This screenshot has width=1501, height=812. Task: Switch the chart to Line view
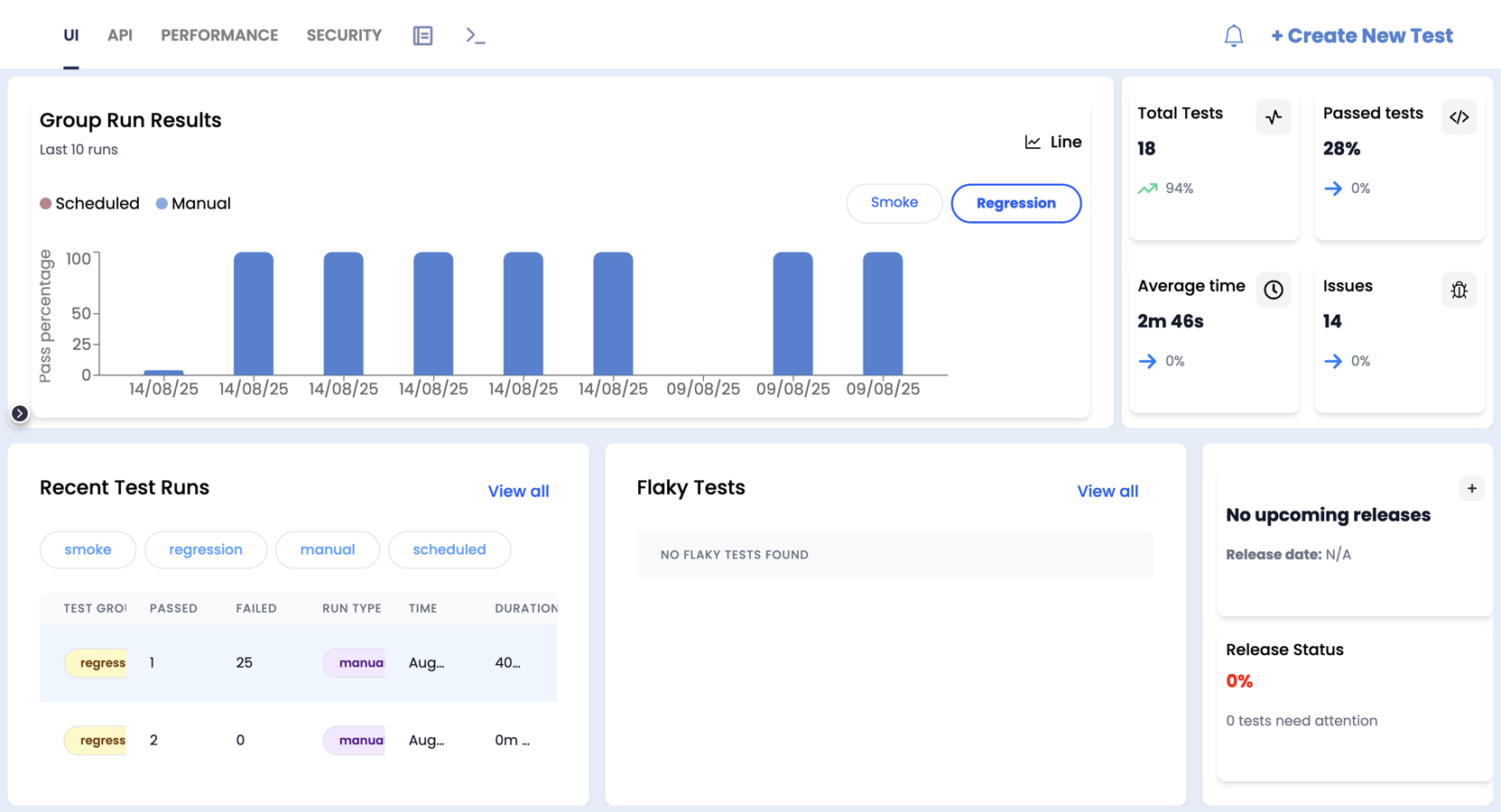coord(1053,142)
